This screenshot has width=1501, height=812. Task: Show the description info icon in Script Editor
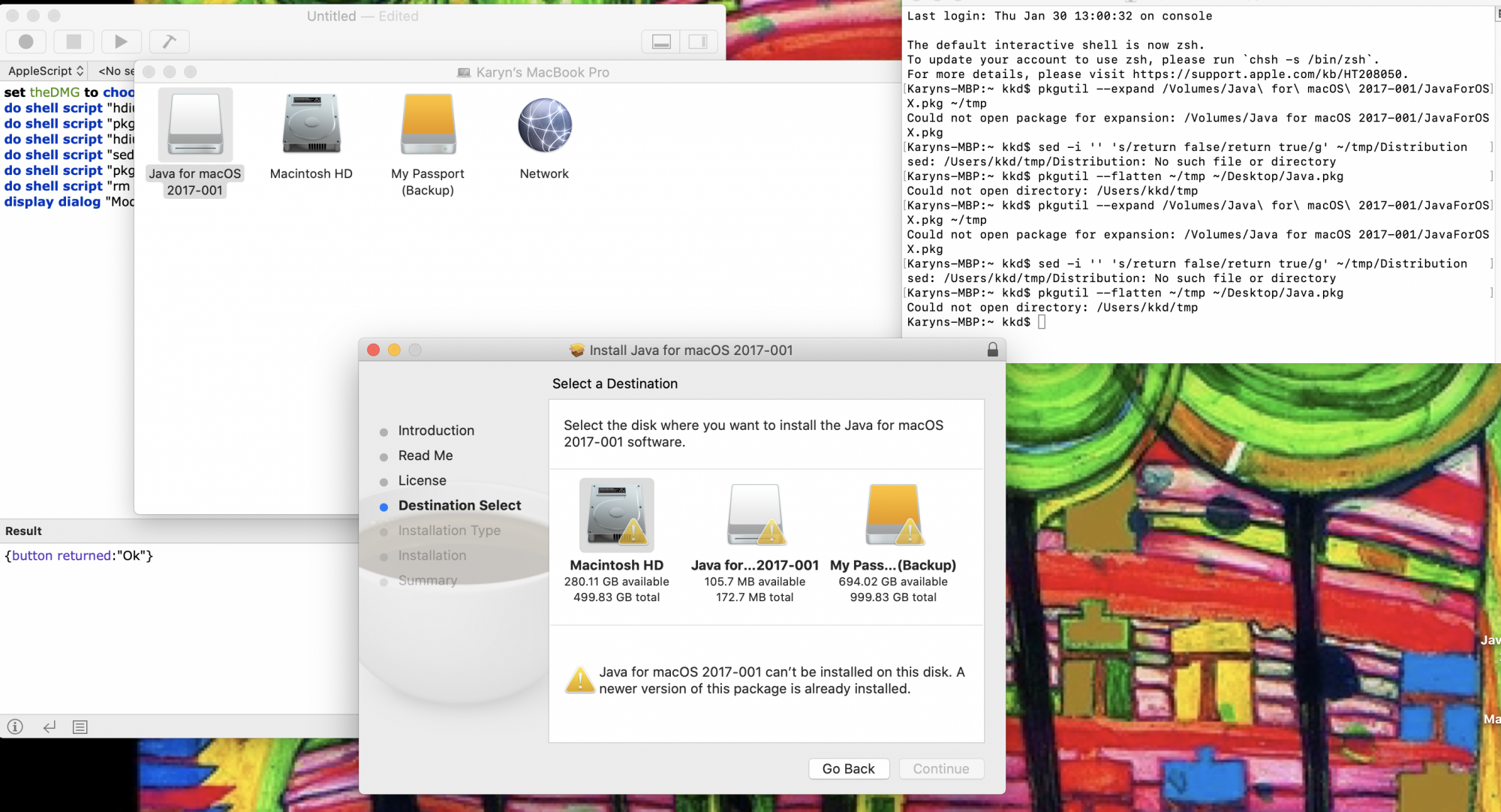click(15, 726)
